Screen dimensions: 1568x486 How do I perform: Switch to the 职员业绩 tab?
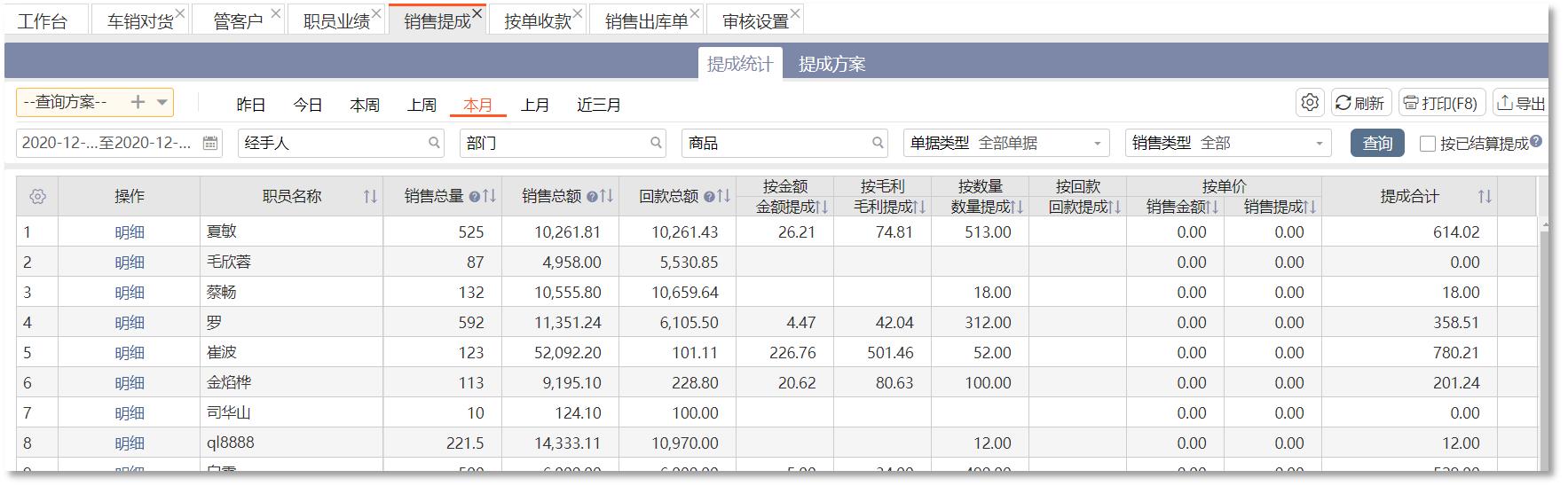335,21
